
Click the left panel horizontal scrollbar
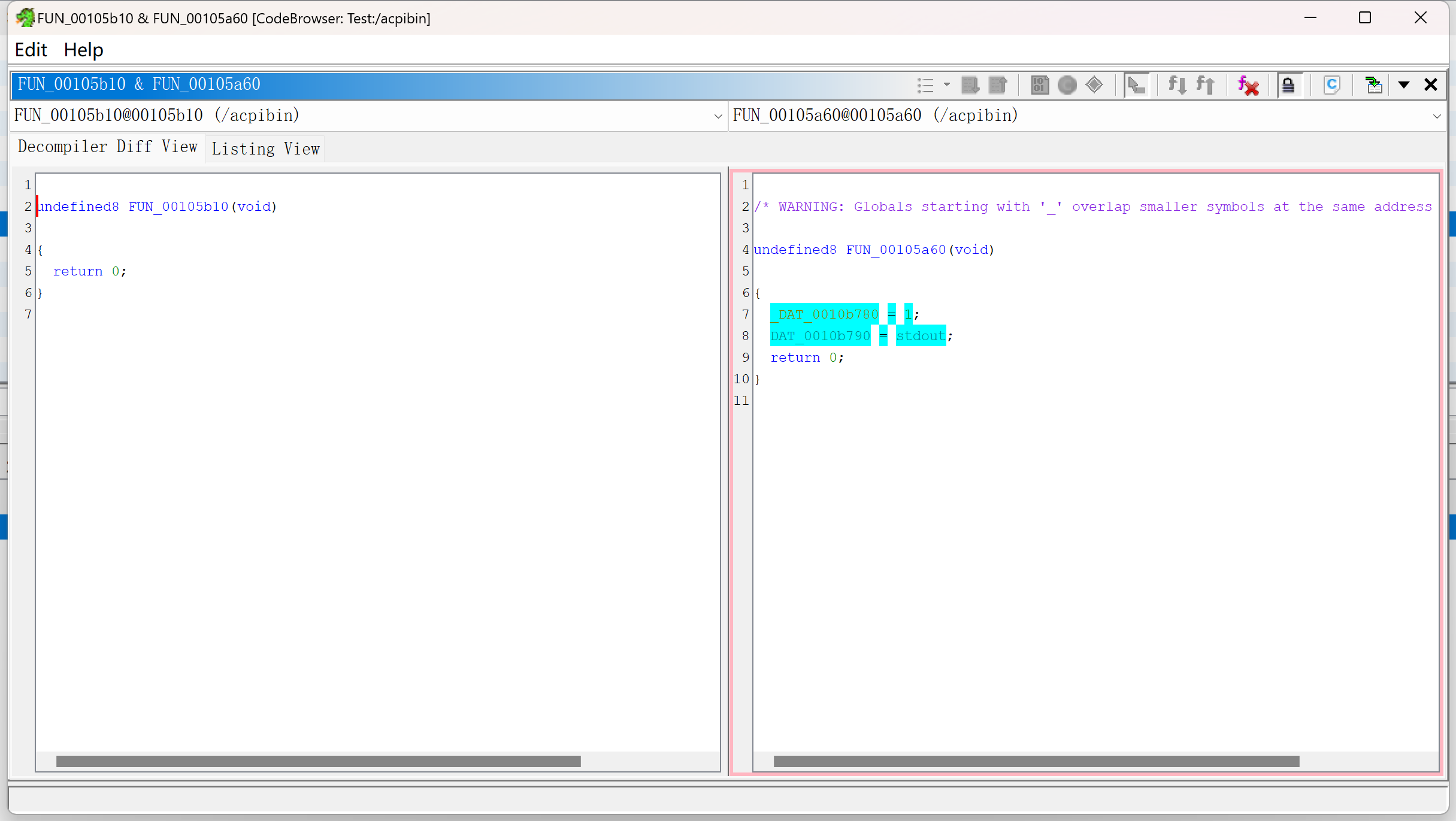click(318, 761)
